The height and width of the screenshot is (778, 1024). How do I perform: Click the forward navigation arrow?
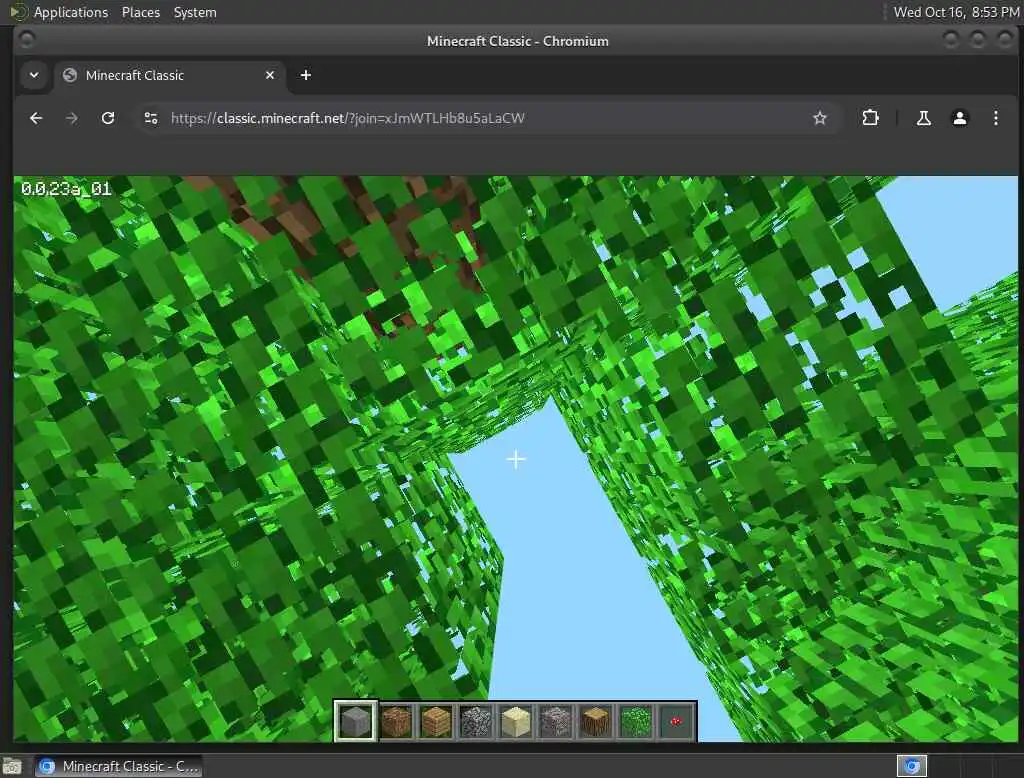[72, 118]
